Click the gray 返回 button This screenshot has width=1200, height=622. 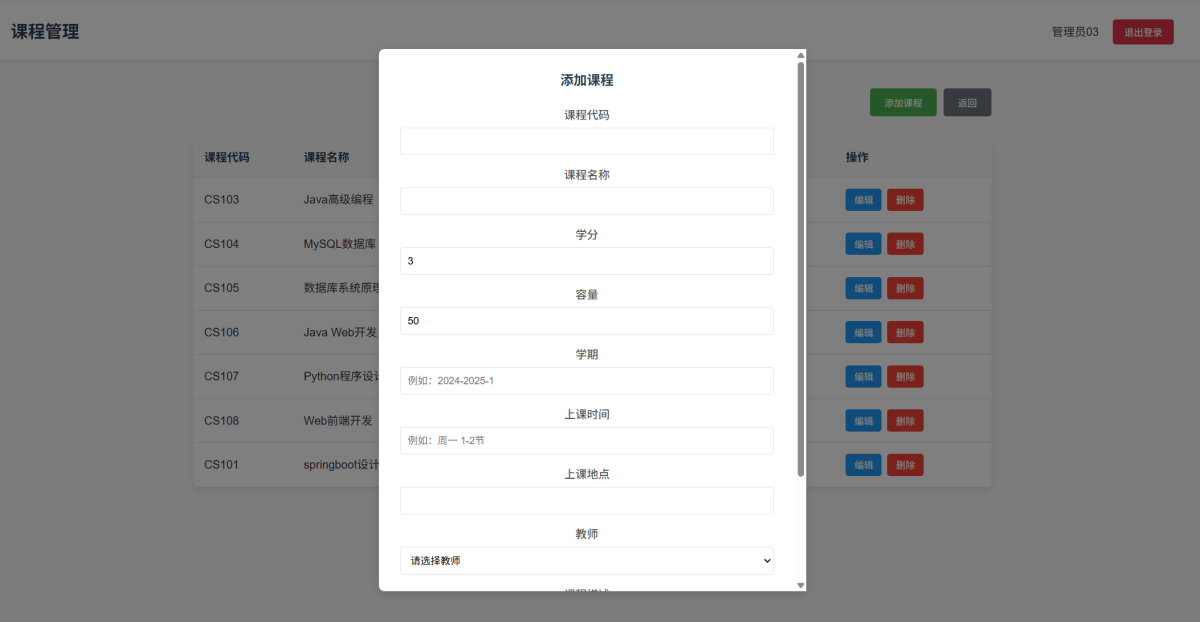tap(967, 103)
